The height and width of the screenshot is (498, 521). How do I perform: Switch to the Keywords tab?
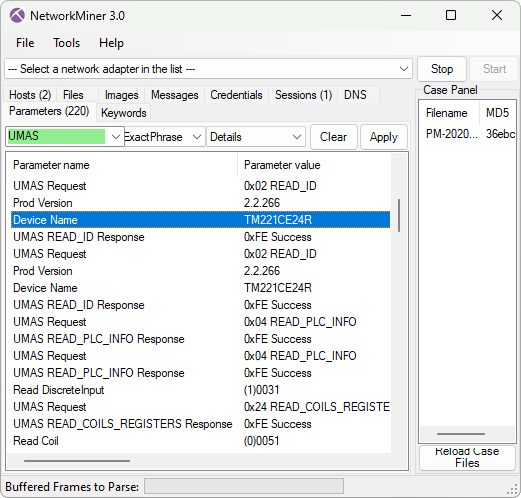124,113
